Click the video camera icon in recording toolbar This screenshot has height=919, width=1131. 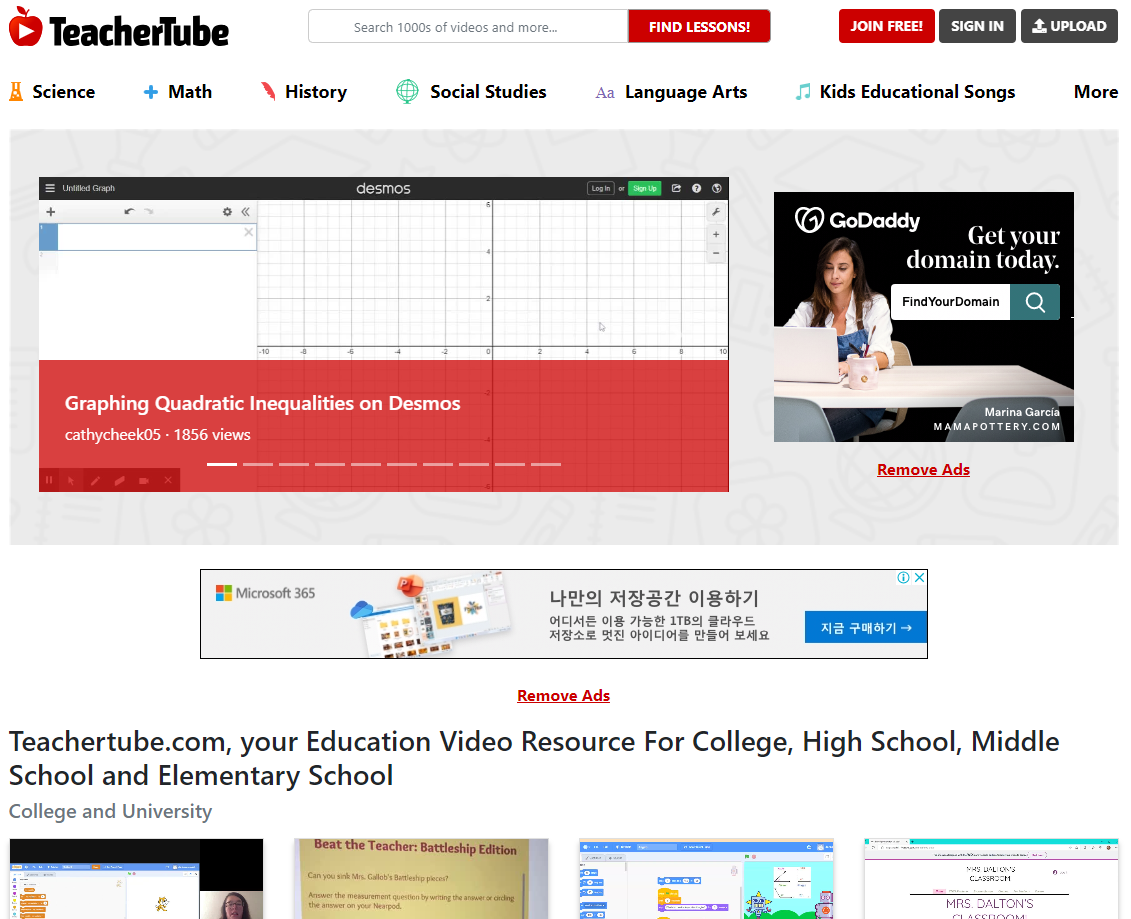[x=144, y=480]
